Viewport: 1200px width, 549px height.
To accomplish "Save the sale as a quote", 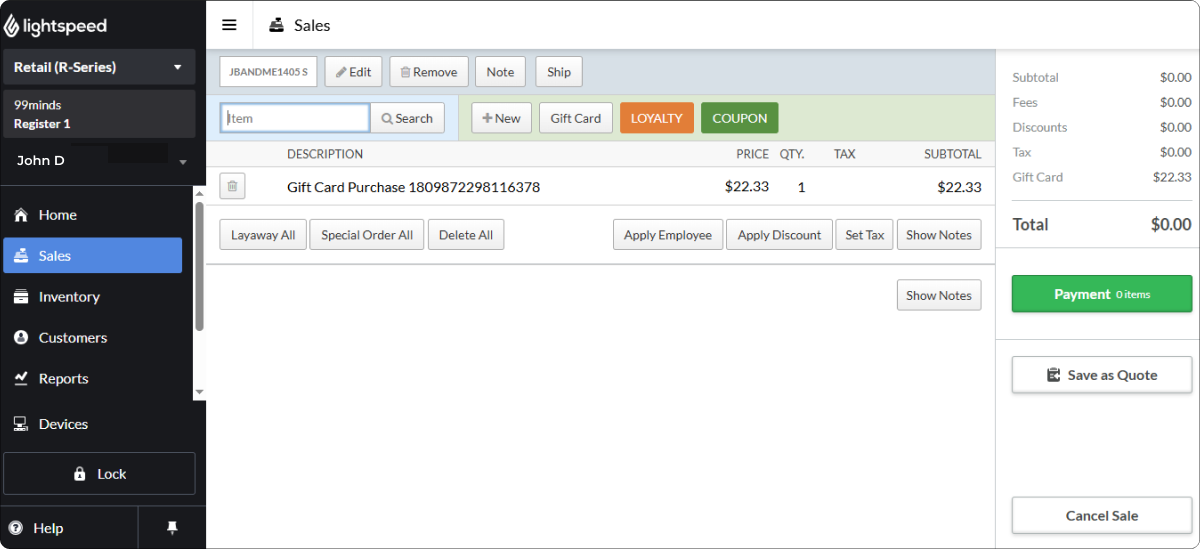I will click(x=1101, y=375).
